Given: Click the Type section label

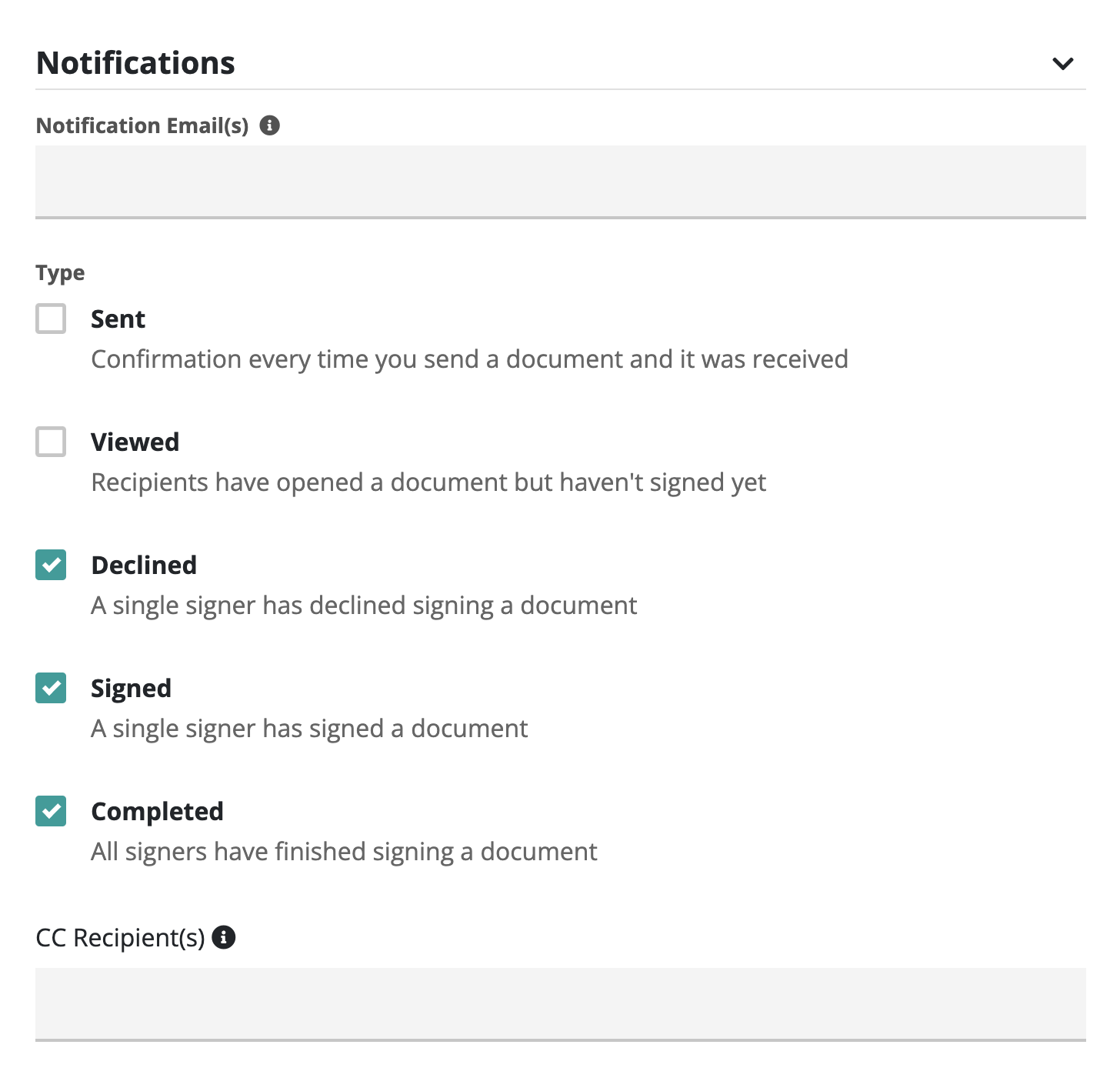Looking at the screenshot, I should [x=59, y=272].
